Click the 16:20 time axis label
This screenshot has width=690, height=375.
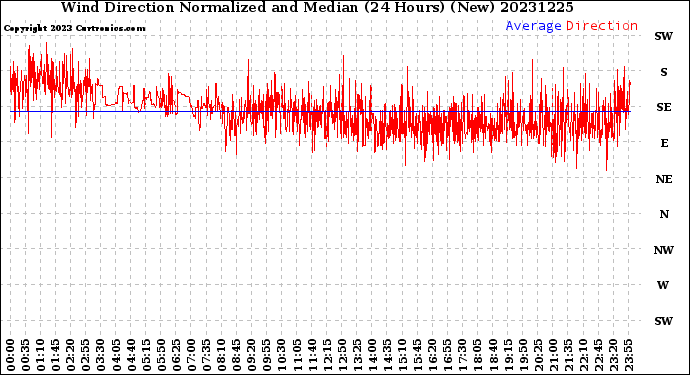[x=432, y=355]
